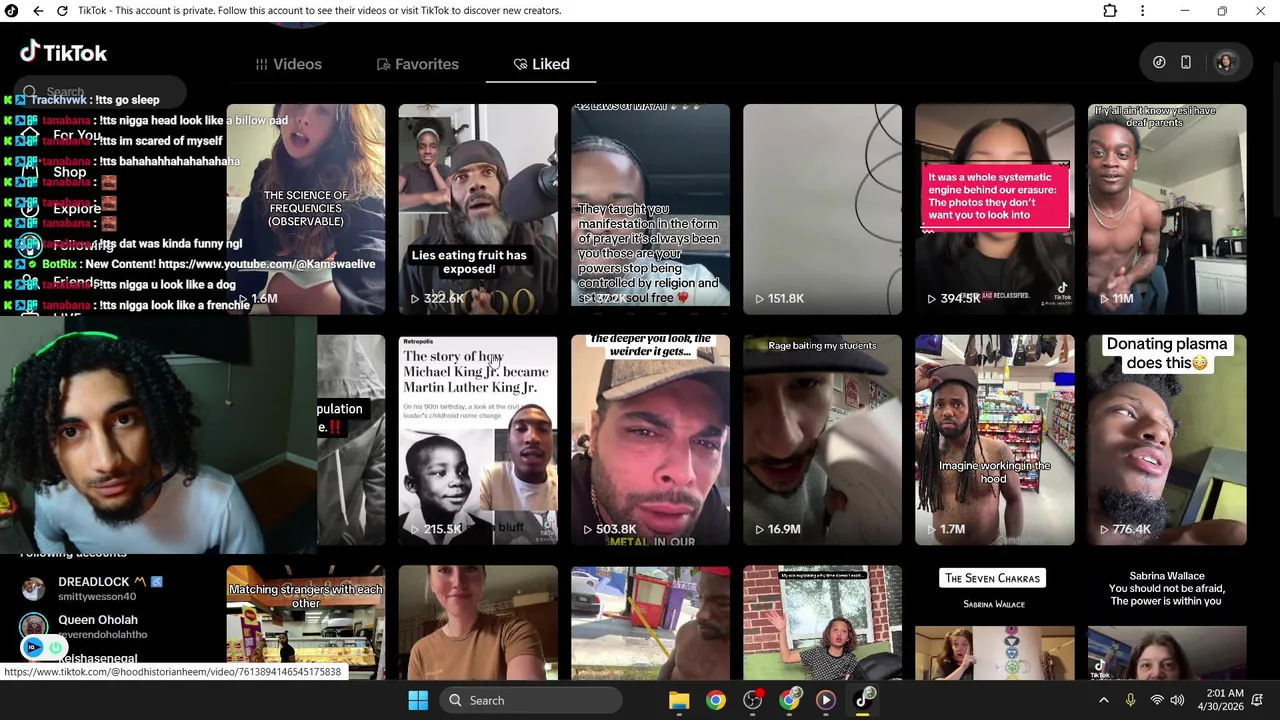Click the microphone tray icon

click(x=1130, y=700)
